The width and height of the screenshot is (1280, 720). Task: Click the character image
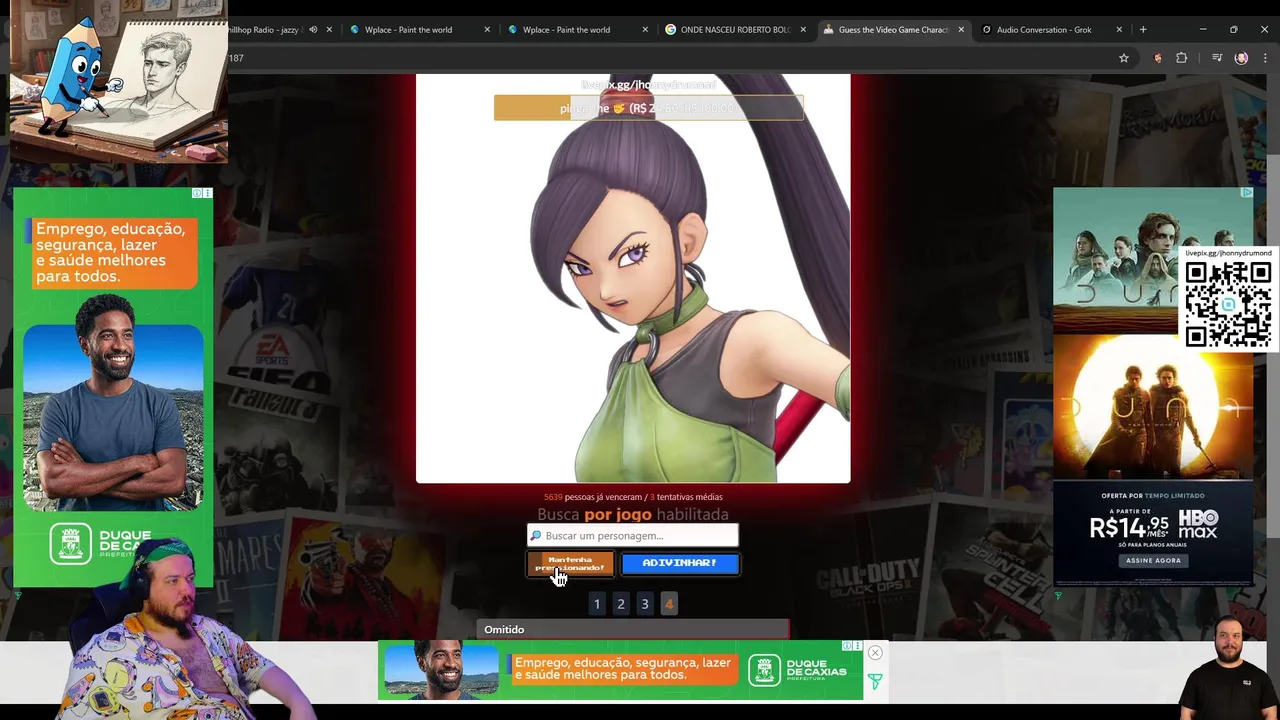tap(633, 279)
